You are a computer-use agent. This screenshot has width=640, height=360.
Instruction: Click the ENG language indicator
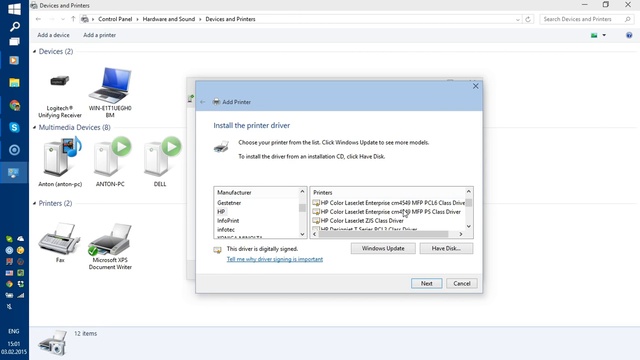click(14, 331)
